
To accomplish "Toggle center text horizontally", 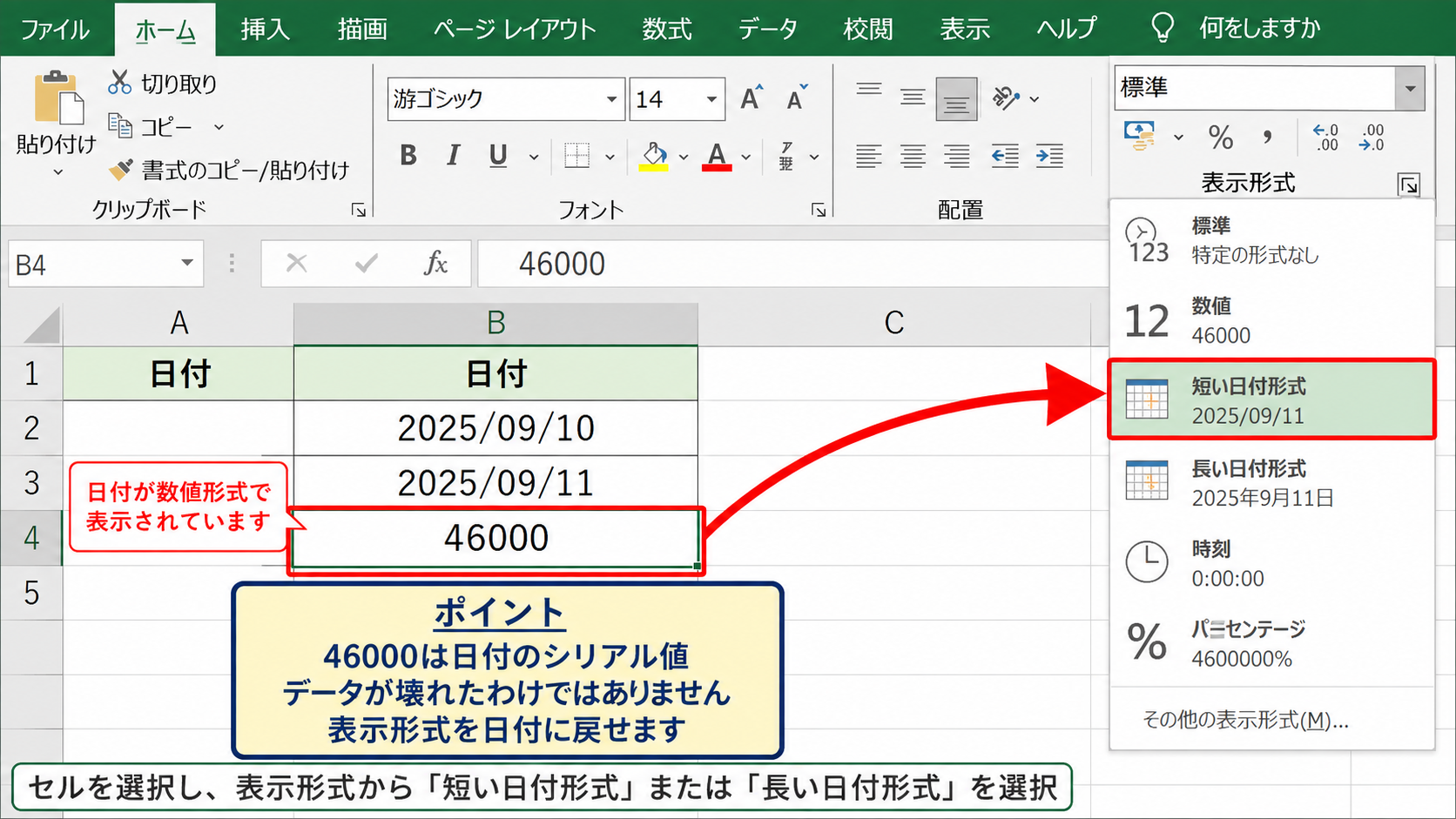I will pyautogui.click(x=913, y=157).
